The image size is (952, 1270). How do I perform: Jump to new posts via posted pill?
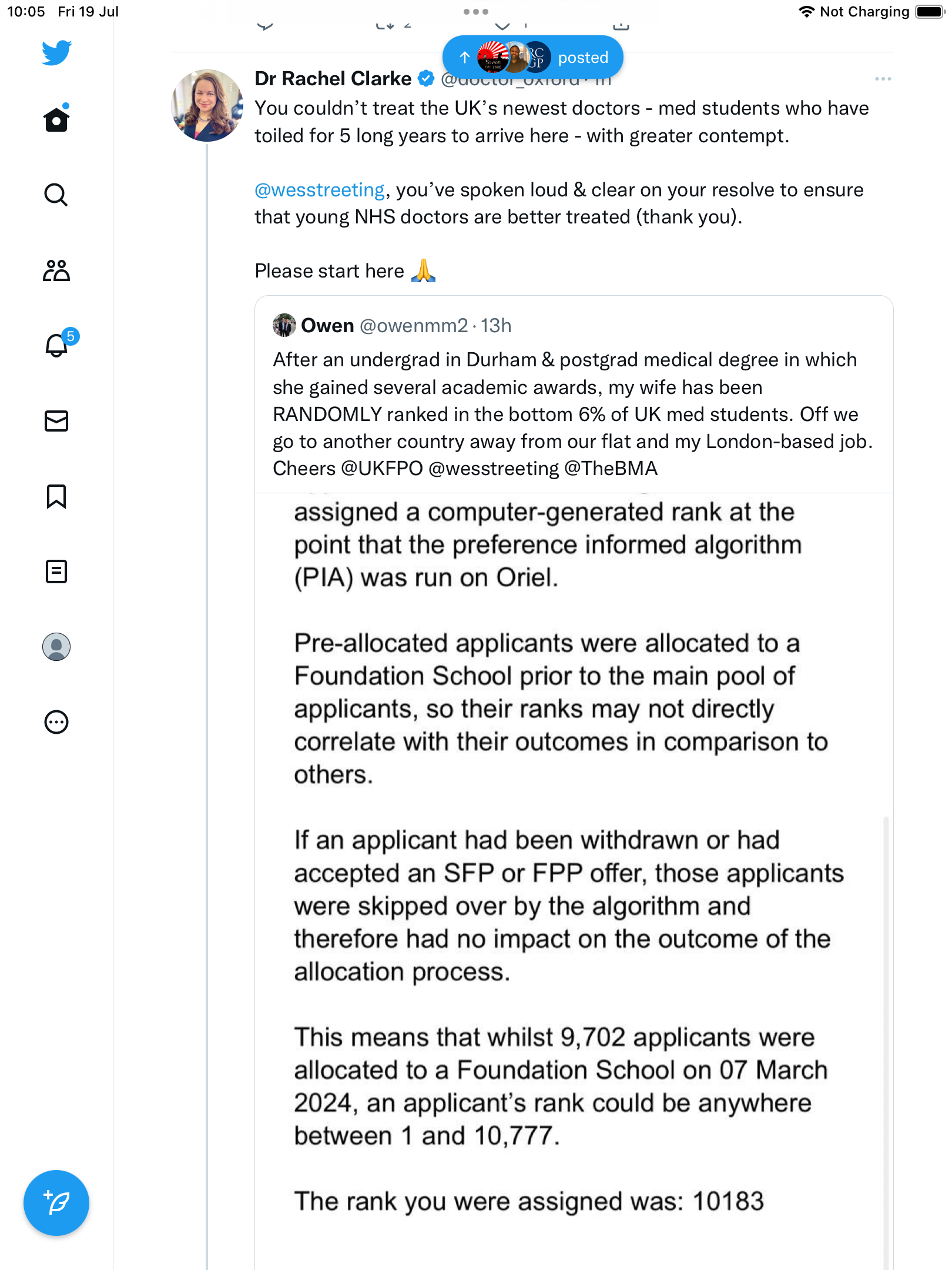532,57
